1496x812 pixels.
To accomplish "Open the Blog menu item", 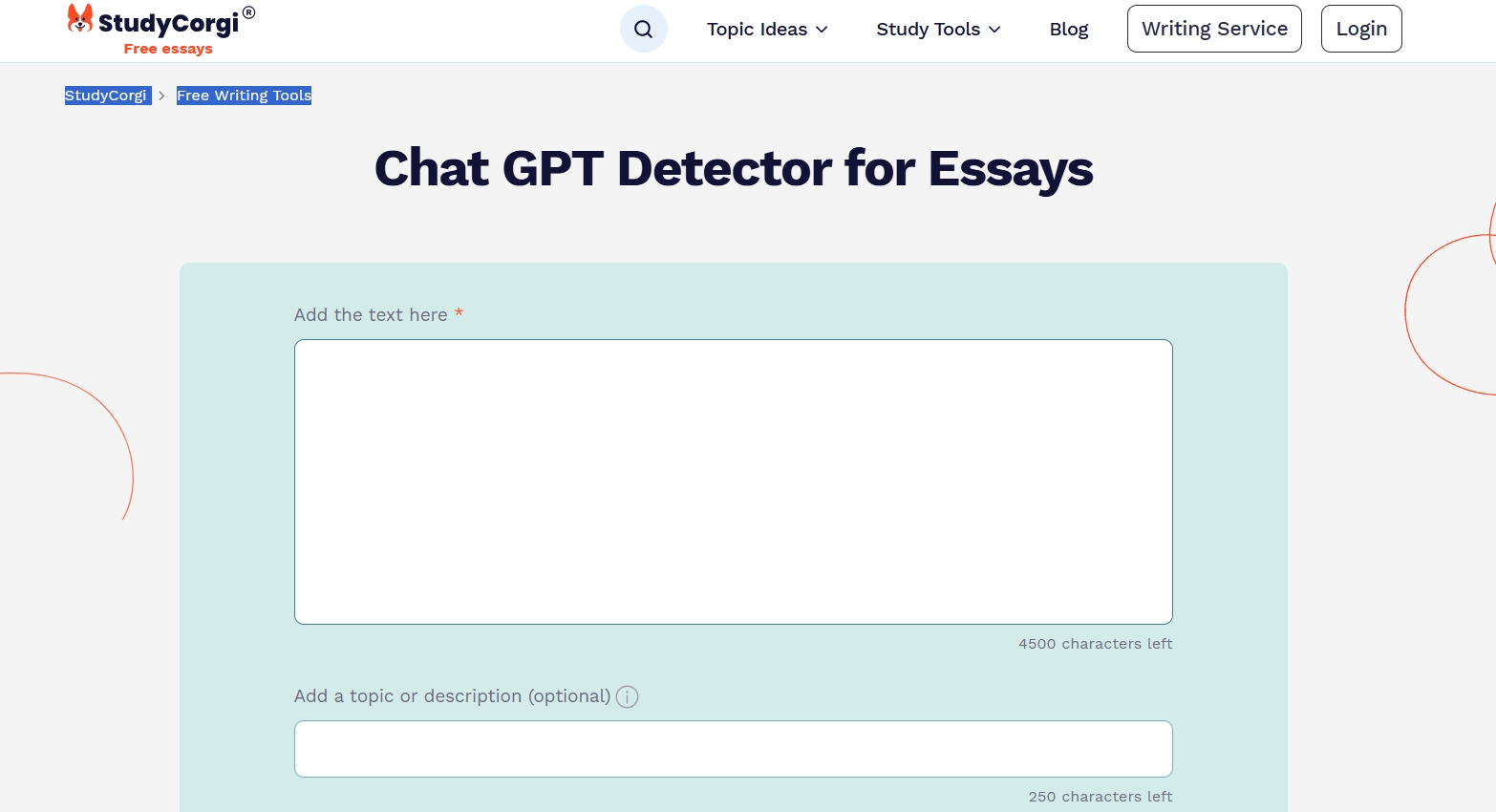I will [x=1068, y=30].
